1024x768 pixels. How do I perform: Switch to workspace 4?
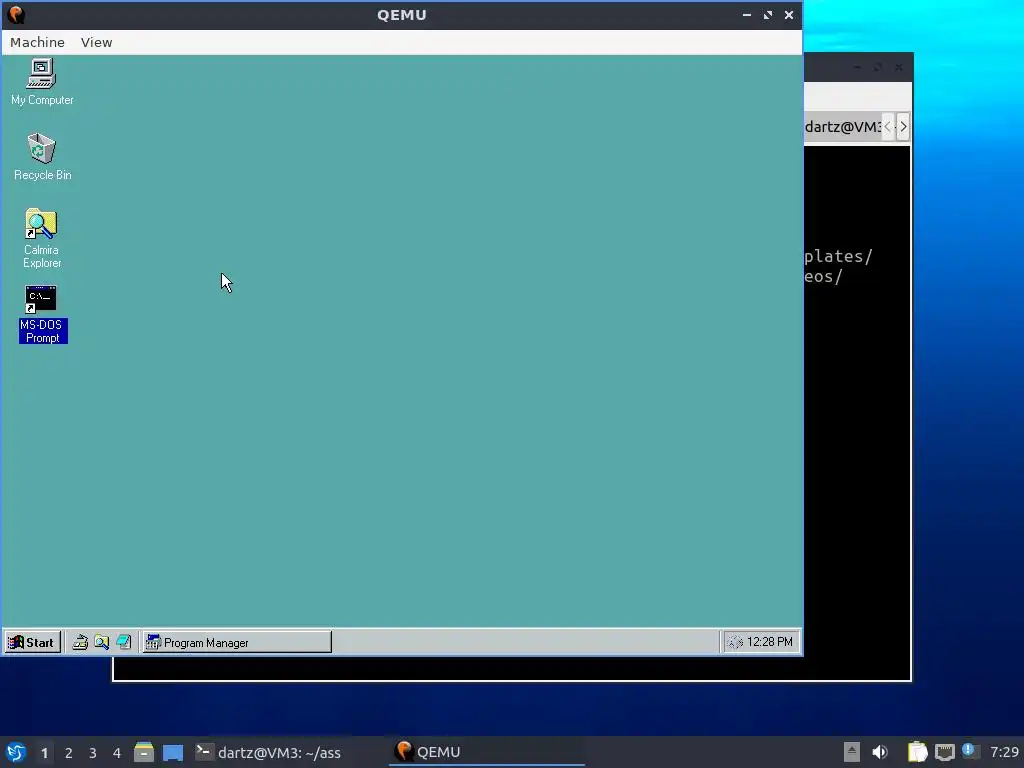(x=117, y=753)
